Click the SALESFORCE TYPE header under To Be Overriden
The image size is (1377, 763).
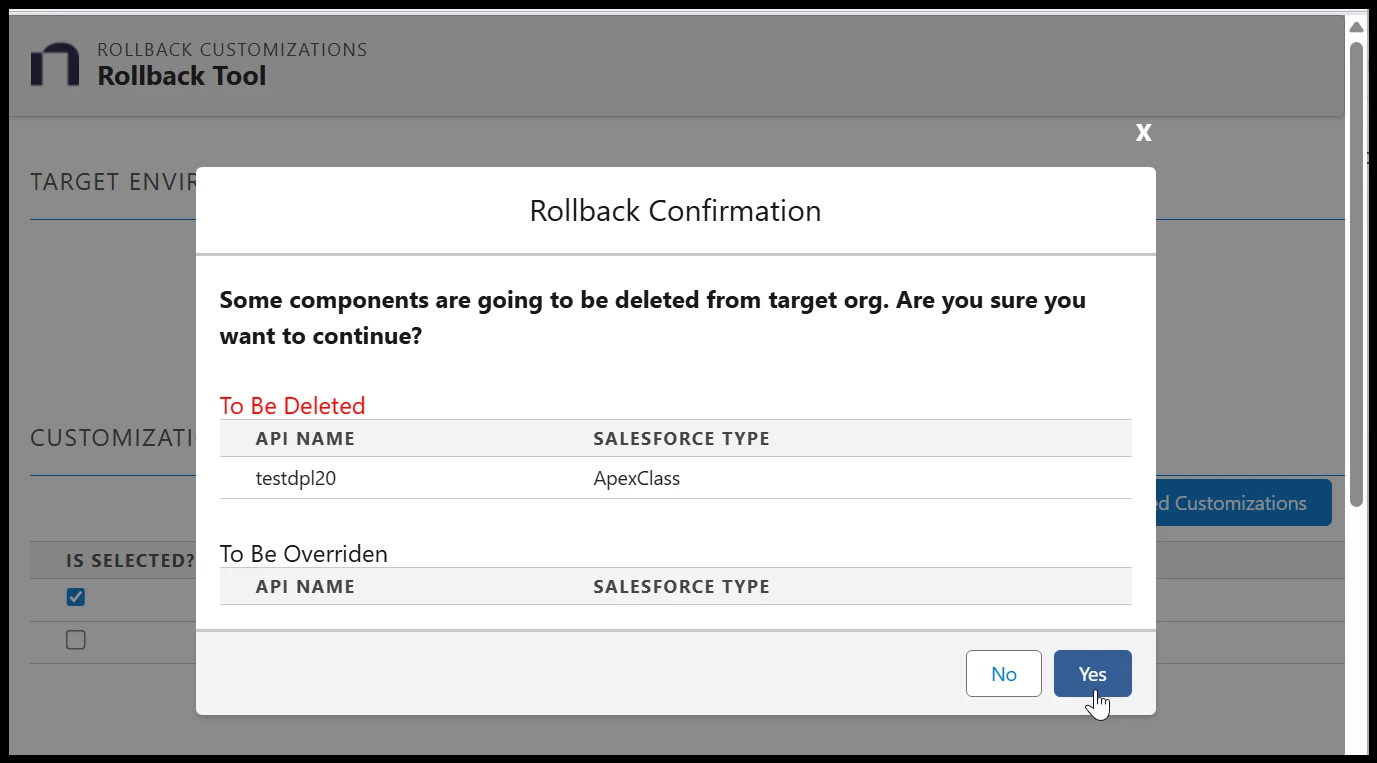[681, 586]
